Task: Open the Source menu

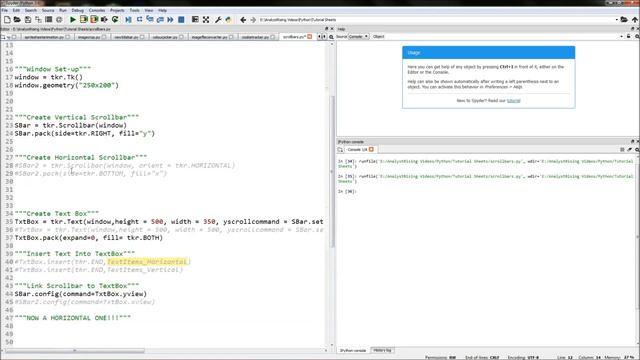Action: (48, 10)
